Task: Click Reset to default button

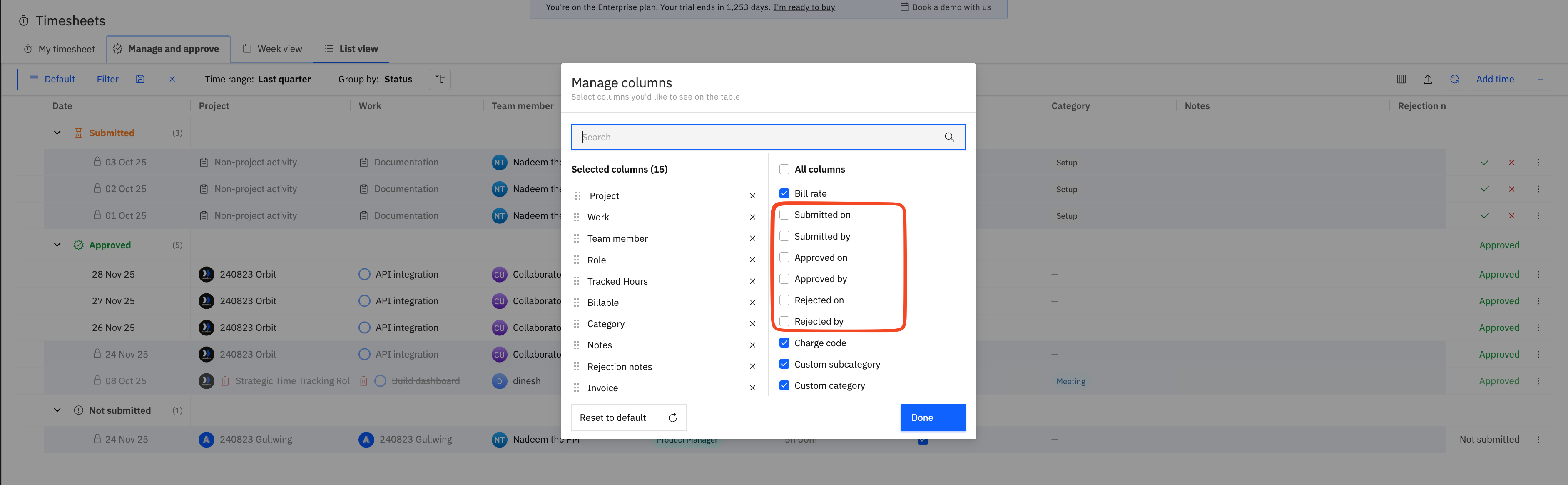Action: [x=628, y=417]
